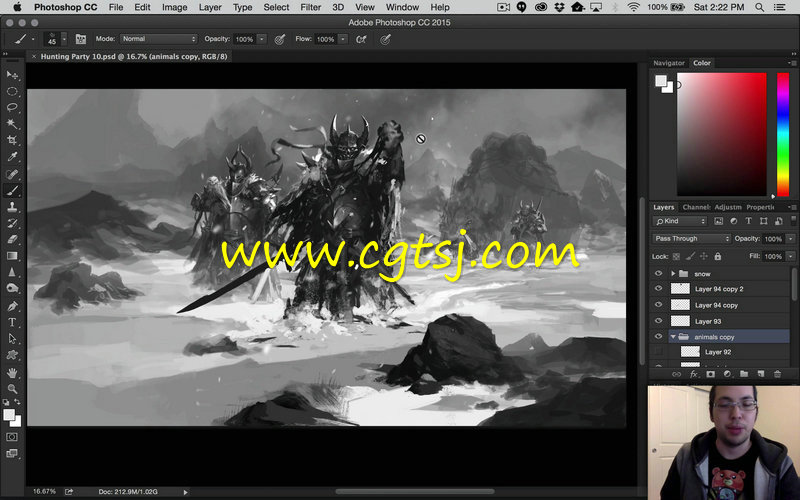Select the Lasso tool
The width and height of the screenshot is (800, 500).
12,108
